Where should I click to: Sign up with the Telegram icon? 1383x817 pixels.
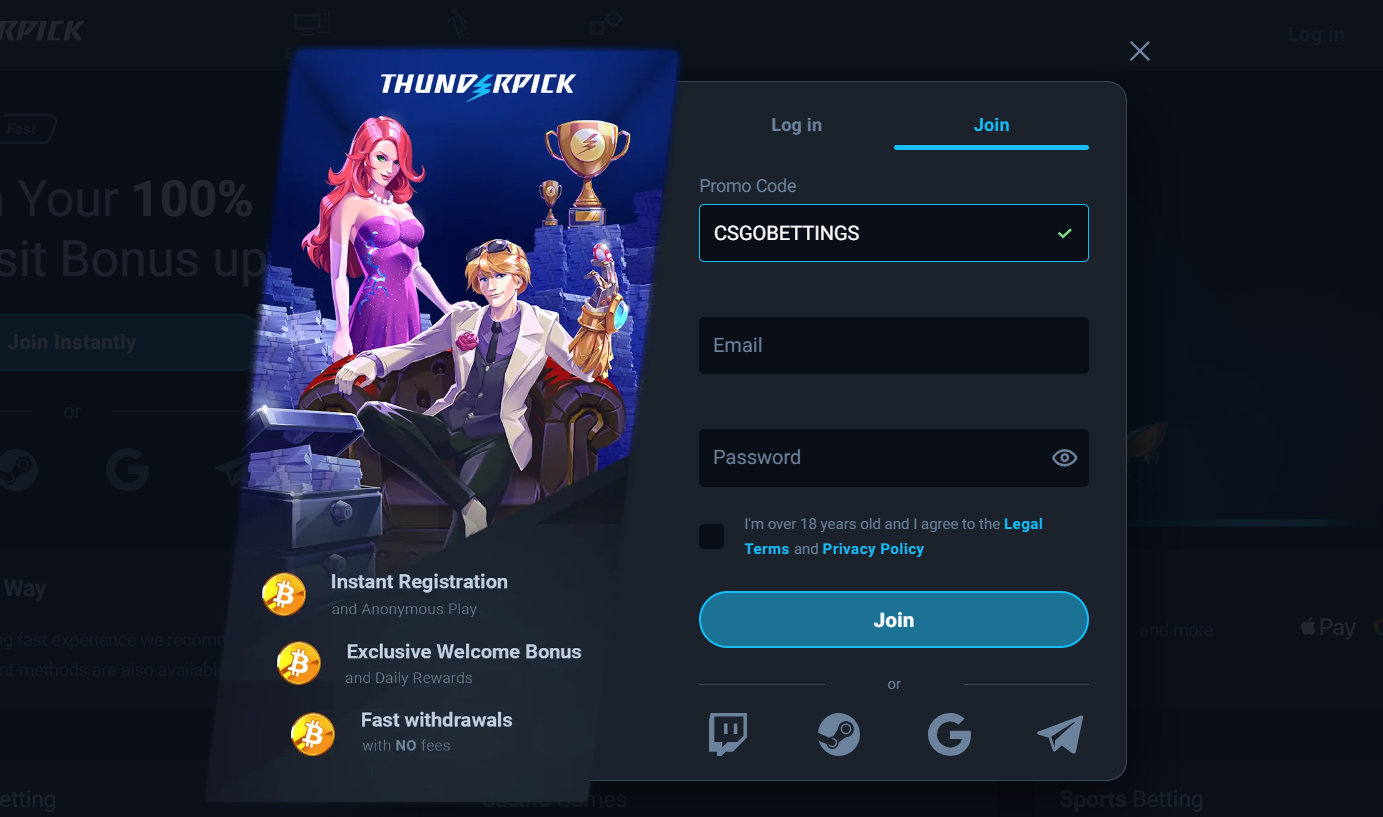pos(1060,735)
